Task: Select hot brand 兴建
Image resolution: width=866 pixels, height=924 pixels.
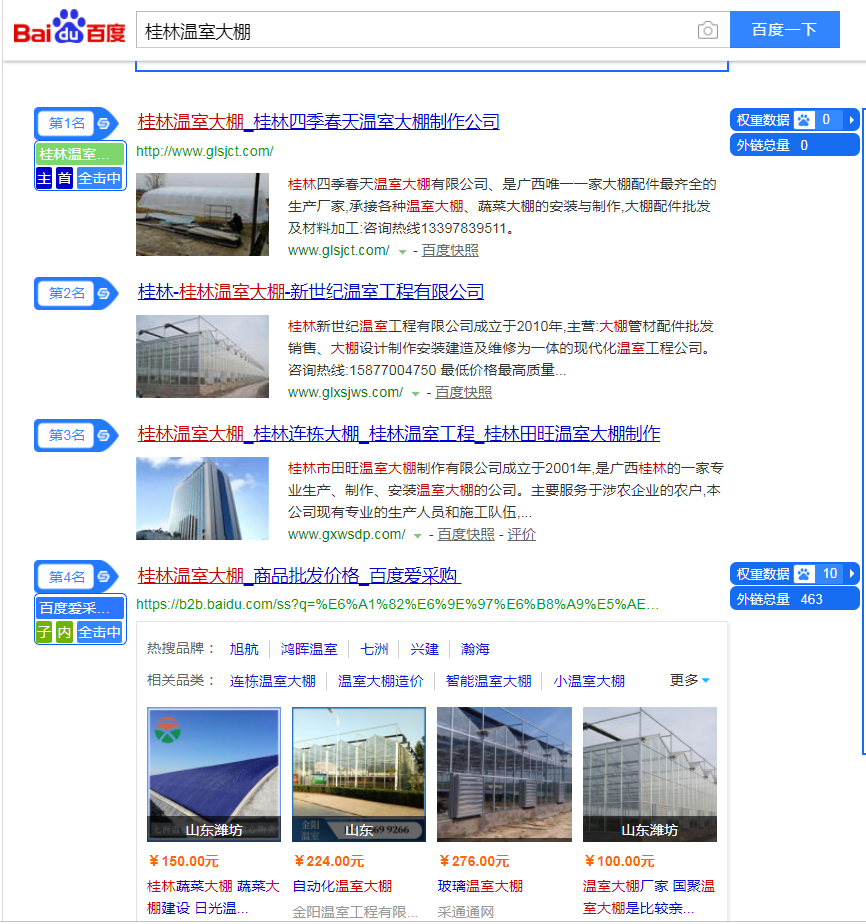Action: click(x=424, y=649)
